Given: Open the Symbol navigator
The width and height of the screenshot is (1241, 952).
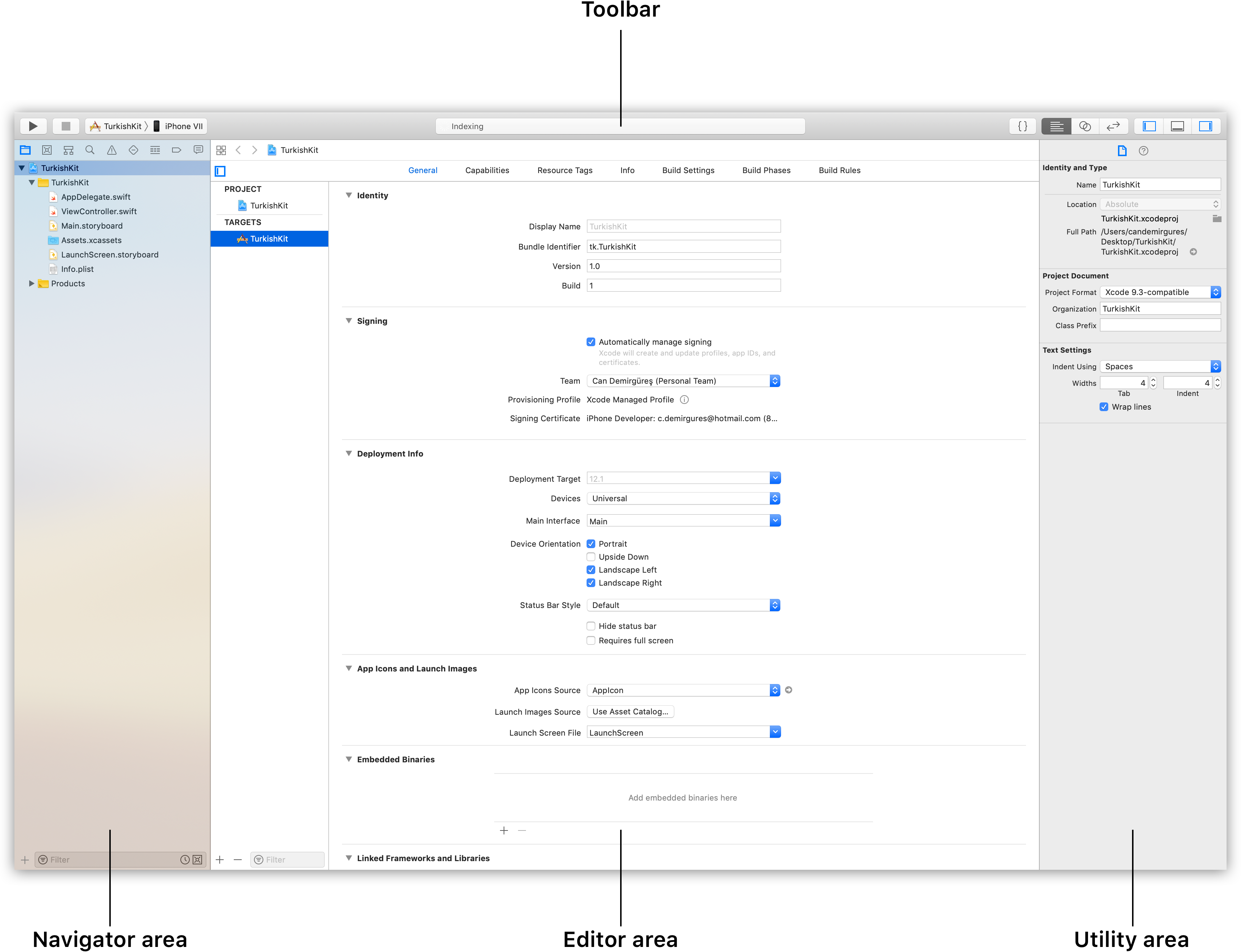Looking at the screenshot, I should [69, 150].
